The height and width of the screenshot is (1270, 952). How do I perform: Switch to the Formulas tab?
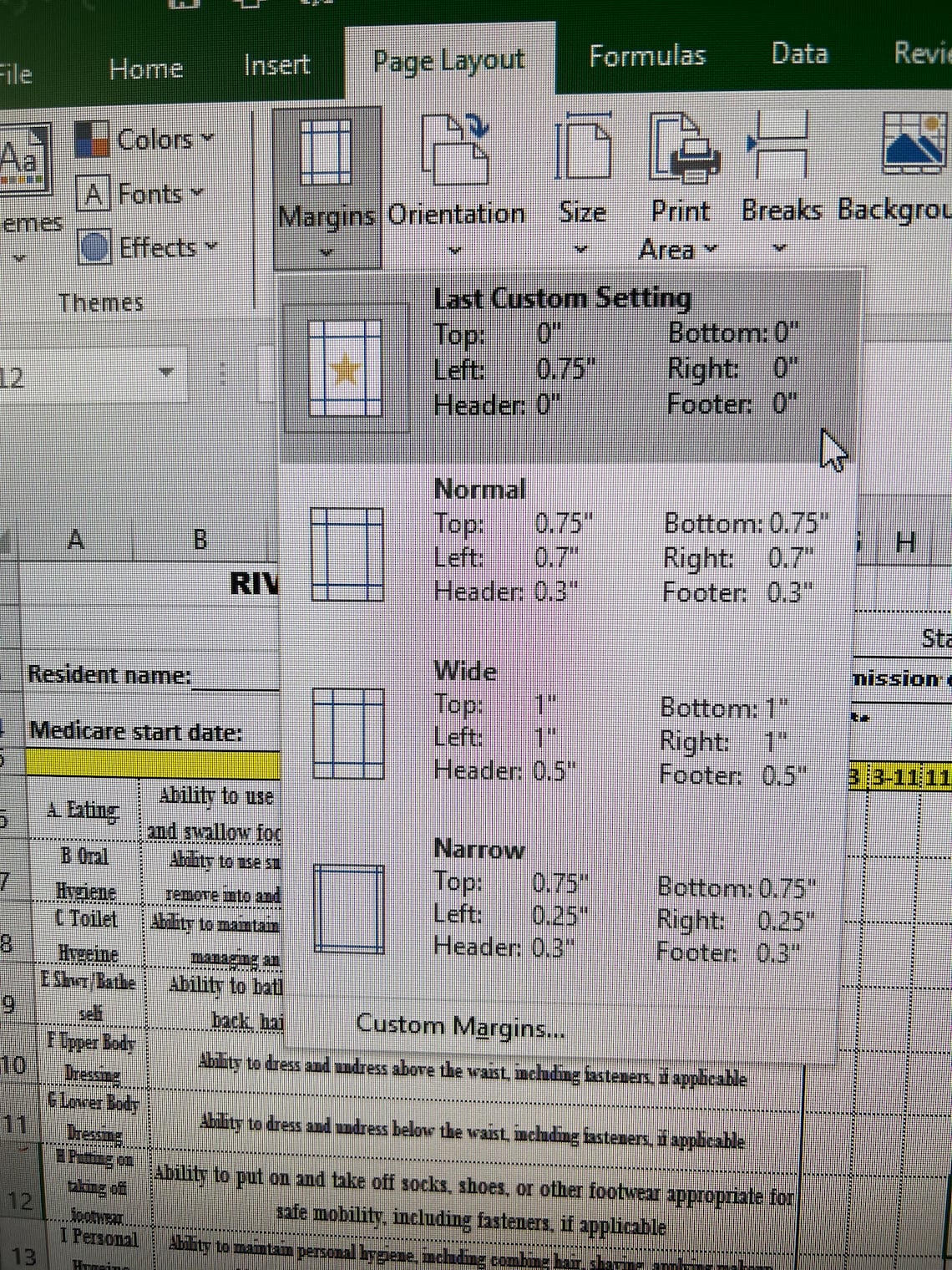click(x=647, y=56)
